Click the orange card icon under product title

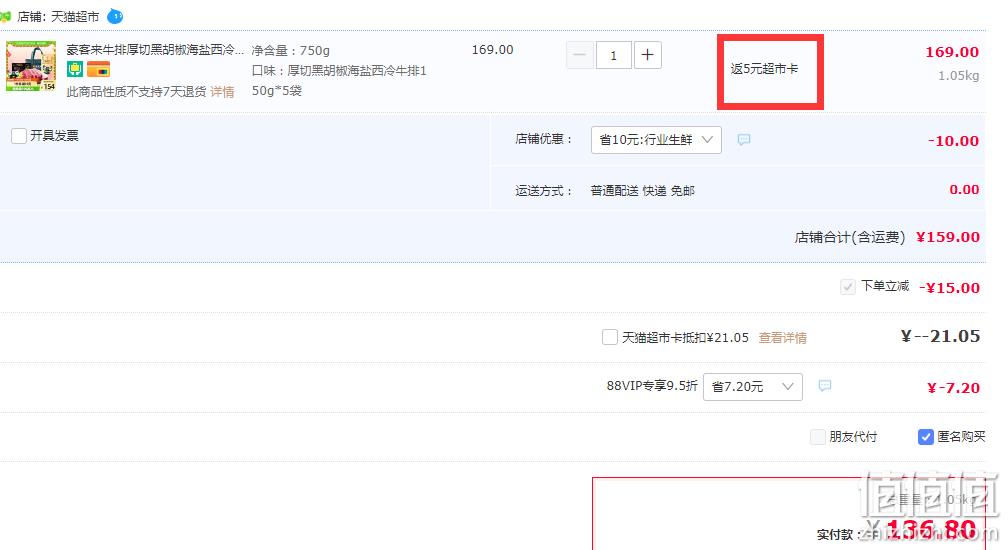[98, 69]
